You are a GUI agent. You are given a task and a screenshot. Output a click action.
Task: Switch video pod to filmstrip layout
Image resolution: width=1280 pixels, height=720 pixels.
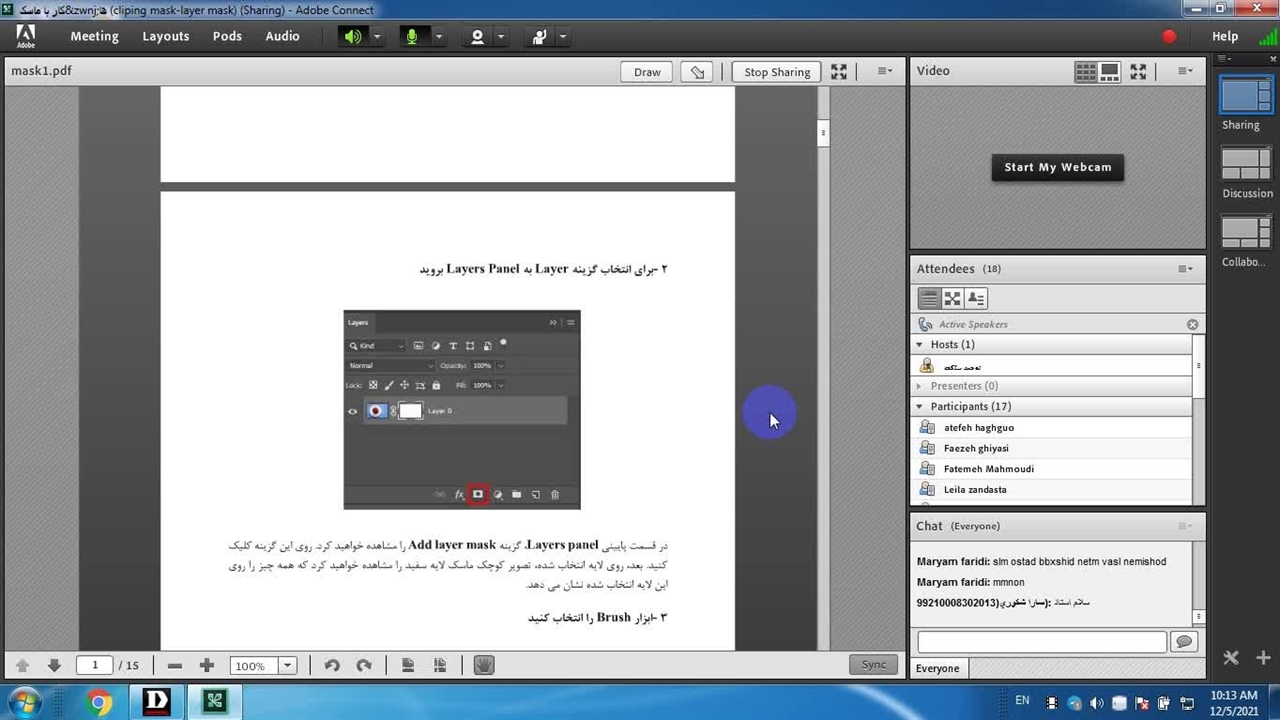[x=1109, y=71]
